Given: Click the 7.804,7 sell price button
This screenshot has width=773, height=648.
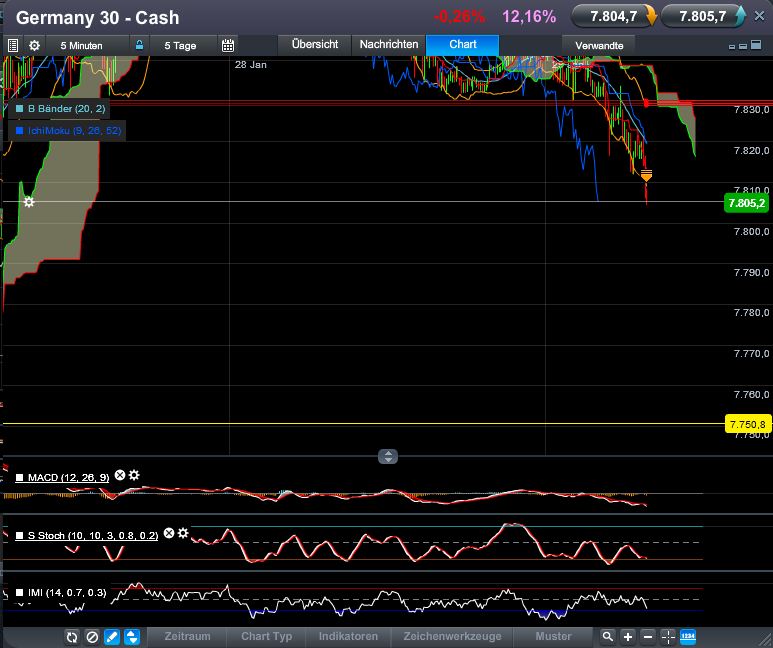Looking at the screenshot, I should pyautogui.click(x=614, y=17).
